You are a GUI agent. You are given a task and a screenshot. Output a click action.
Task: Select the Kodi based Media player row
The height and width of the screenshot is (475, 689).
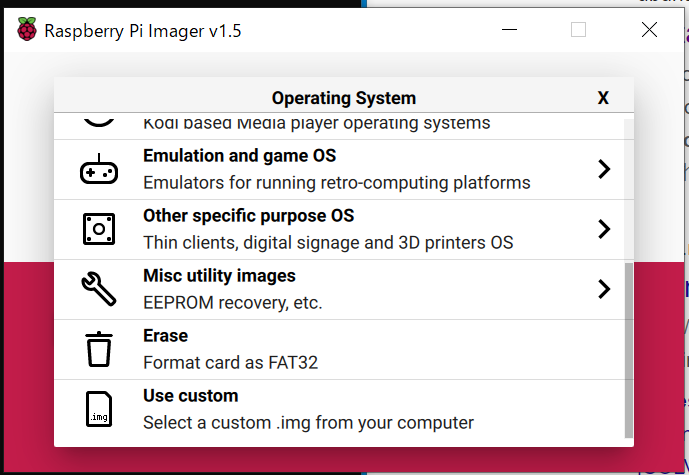click(x=339, y=127)
